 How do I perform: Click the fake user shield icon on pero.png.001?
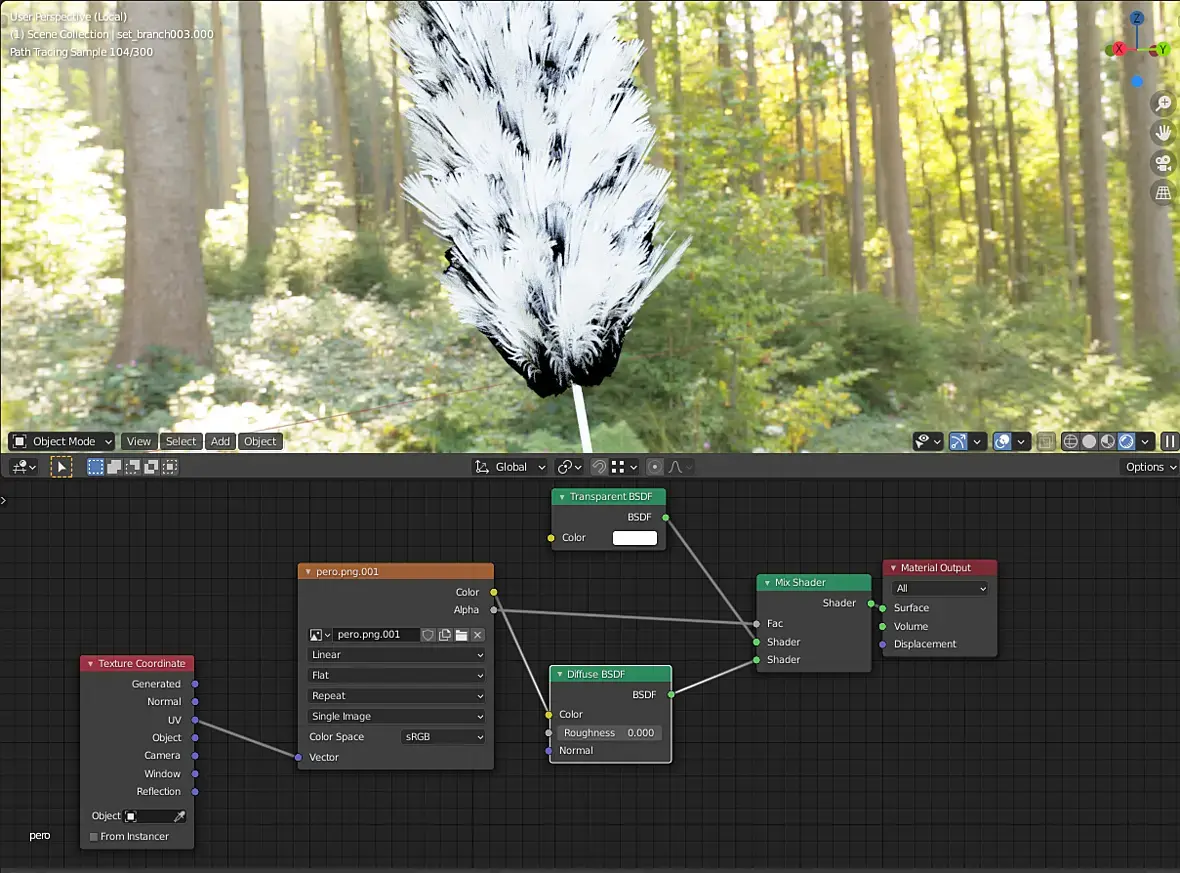coord(427,635)
